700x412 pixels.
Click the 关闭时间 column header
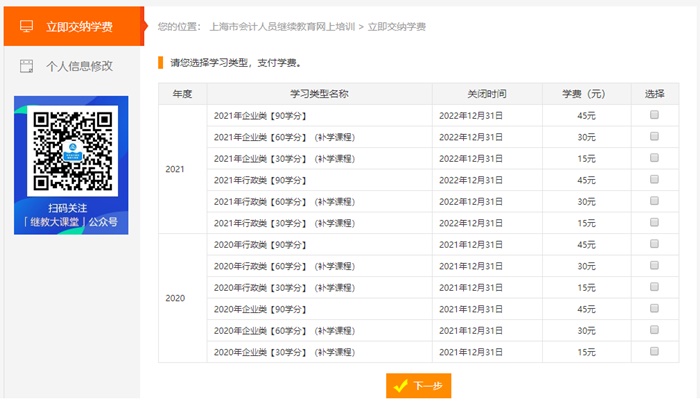tap(487, 94)
